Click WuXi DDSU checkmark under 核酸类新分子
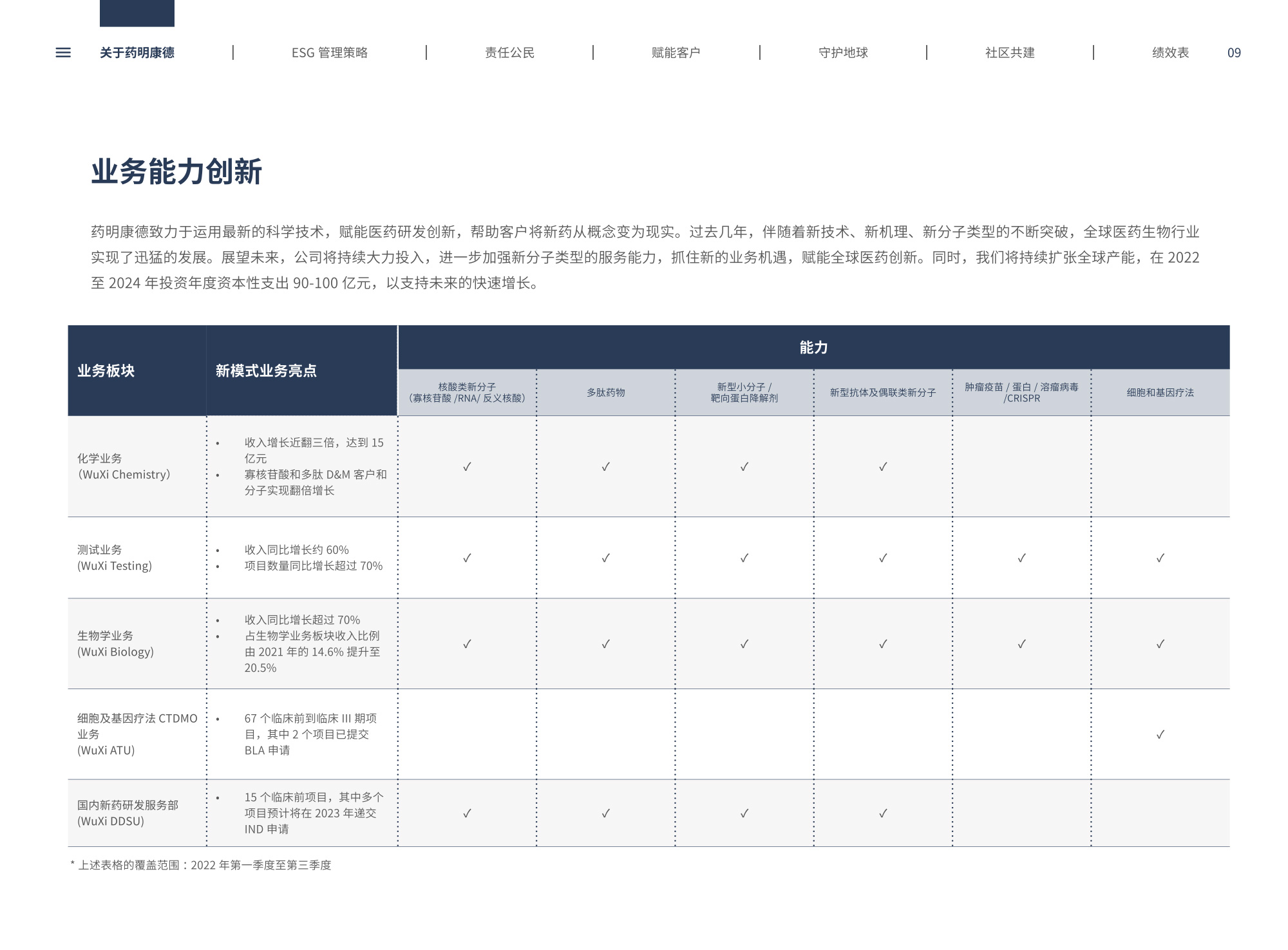Viewport: 1288px width, 950px height. (467, 813)
